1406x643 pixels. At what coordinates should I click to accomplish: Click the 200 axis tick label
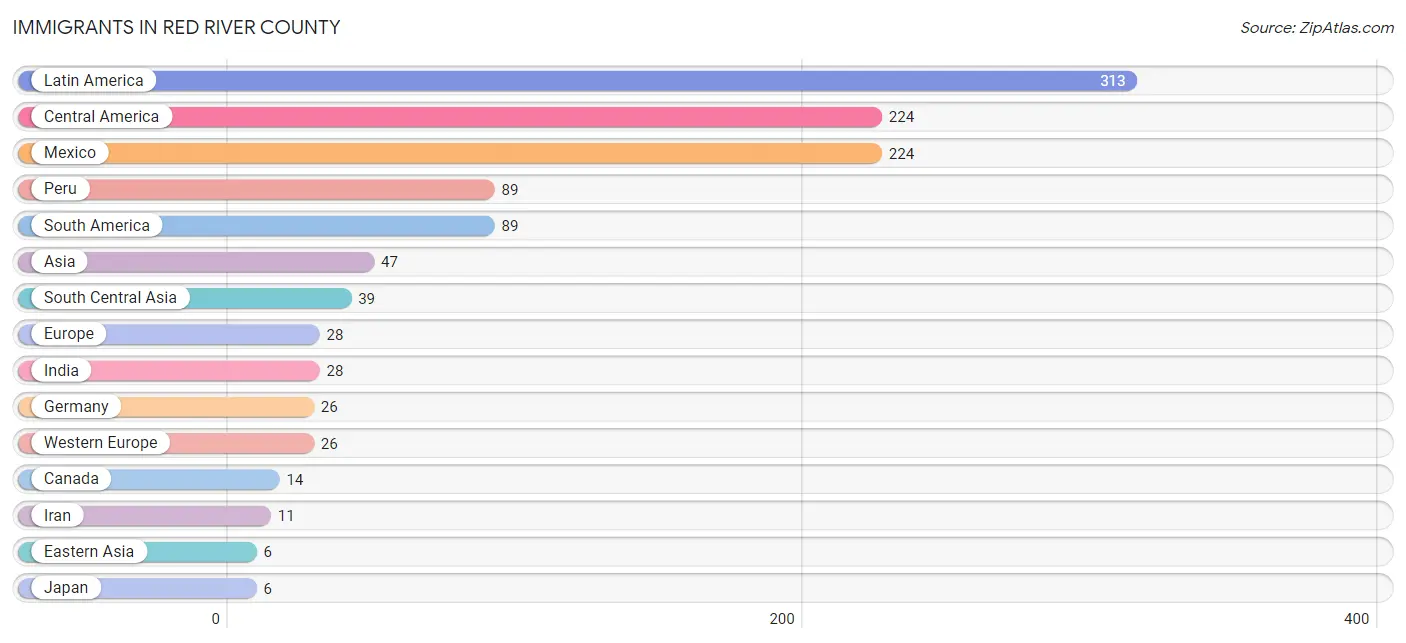click(782, 619)
